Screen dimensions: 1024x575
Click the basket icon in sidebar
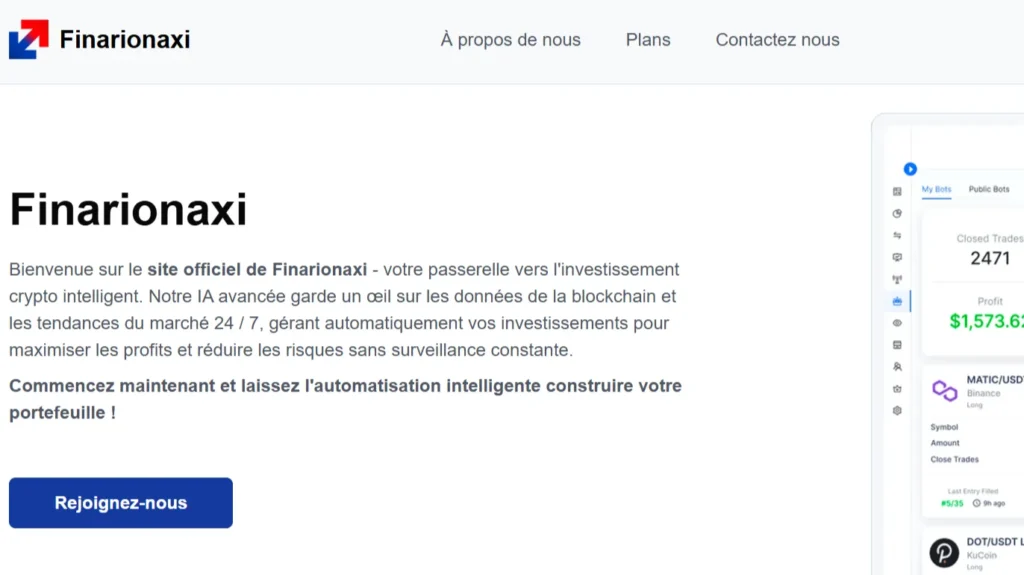[x=897, y=388]
